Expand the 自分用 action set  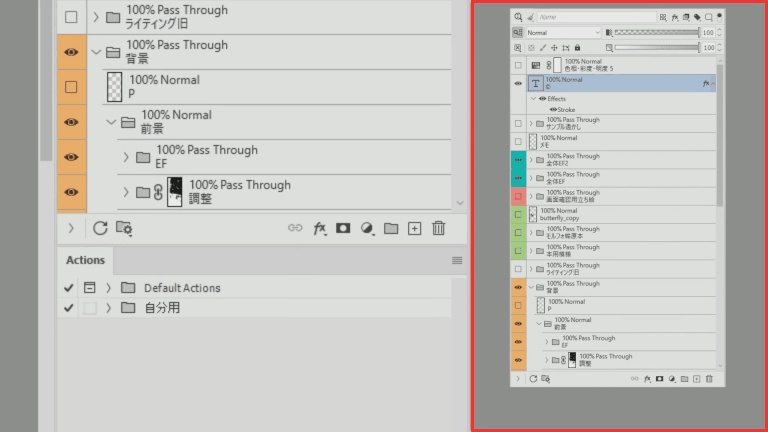coord(109,308)
